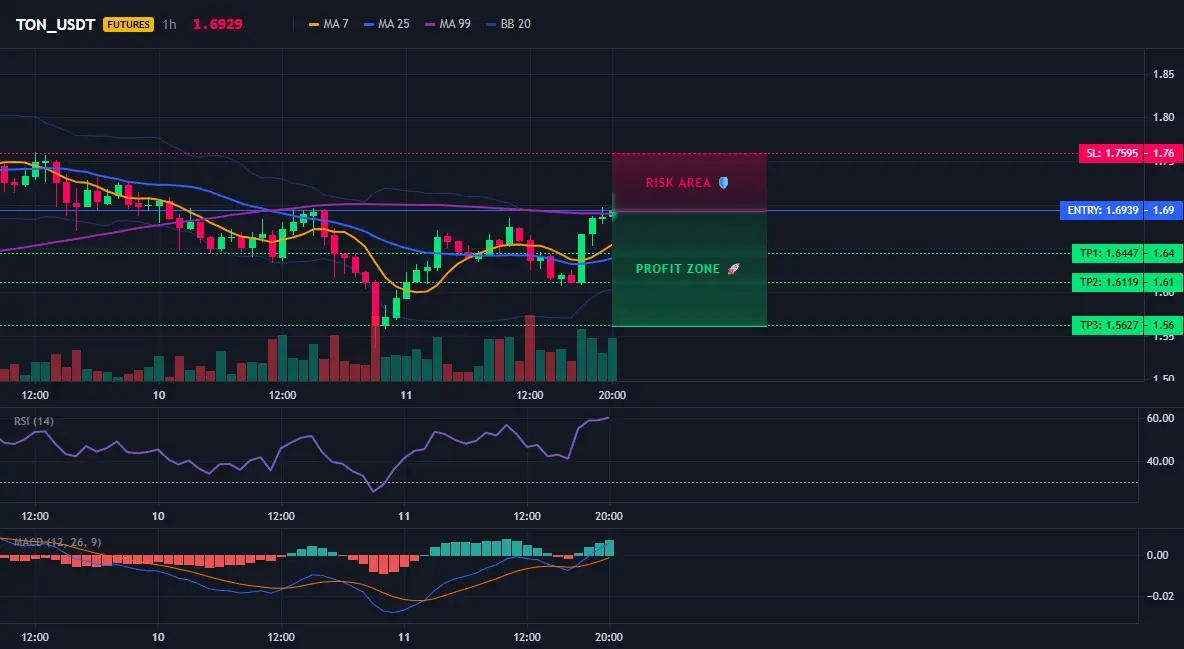Click the ENTRY: 1.6939 price label
Screen dimensions: 1184x649
coord(1103,210)
